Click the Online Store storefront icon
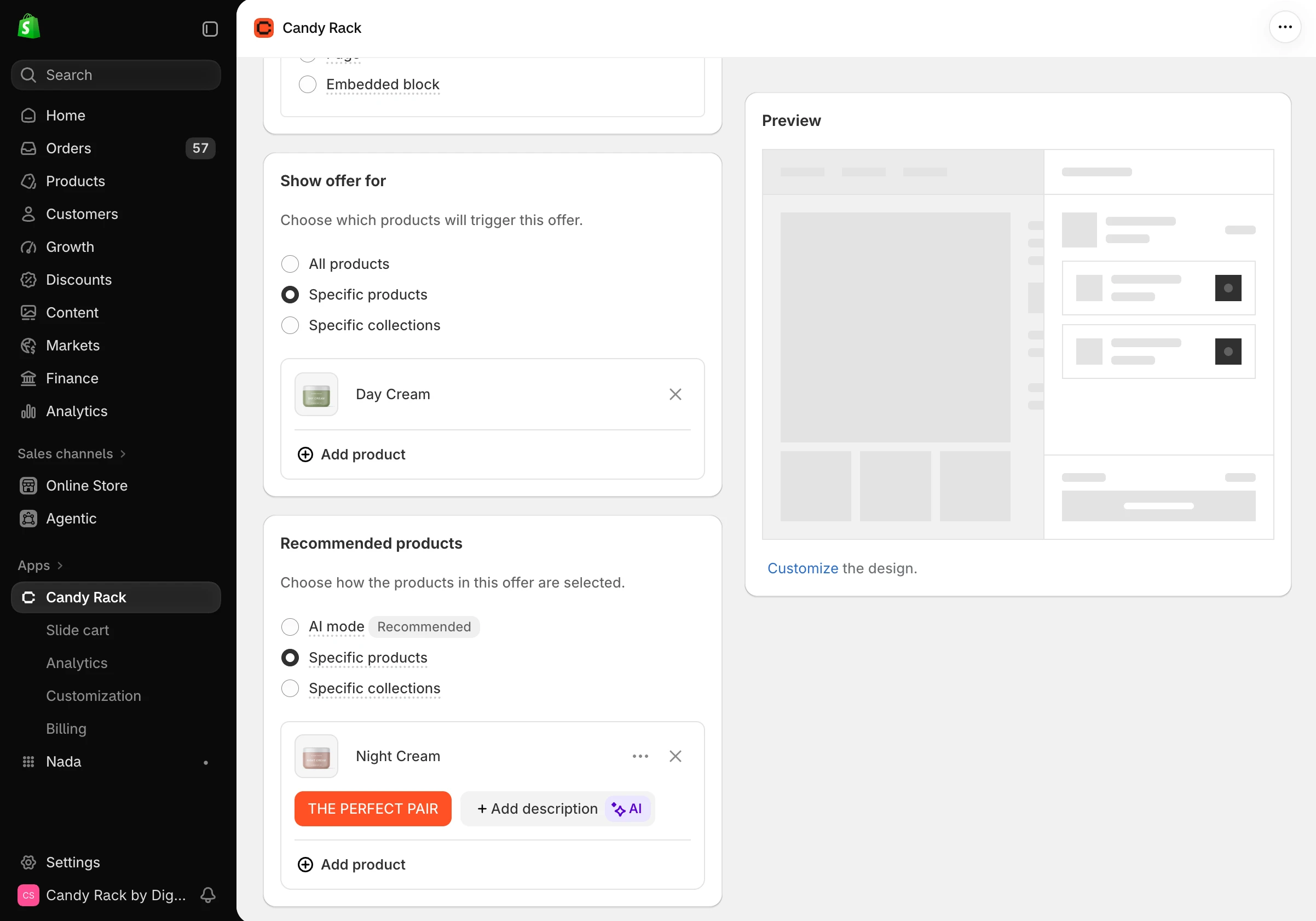 pyautogui.click(x=28, y=486)
